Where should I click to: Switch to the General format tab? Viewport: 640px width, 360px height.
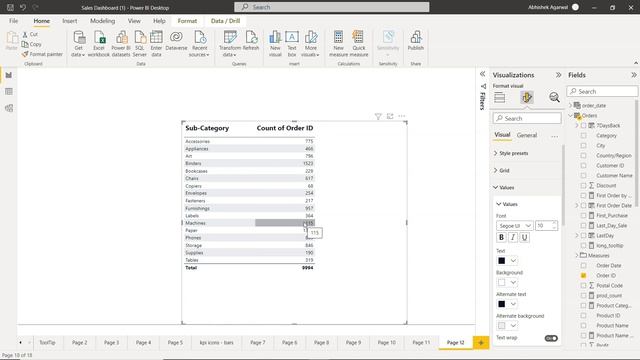[x=527, y=135]
